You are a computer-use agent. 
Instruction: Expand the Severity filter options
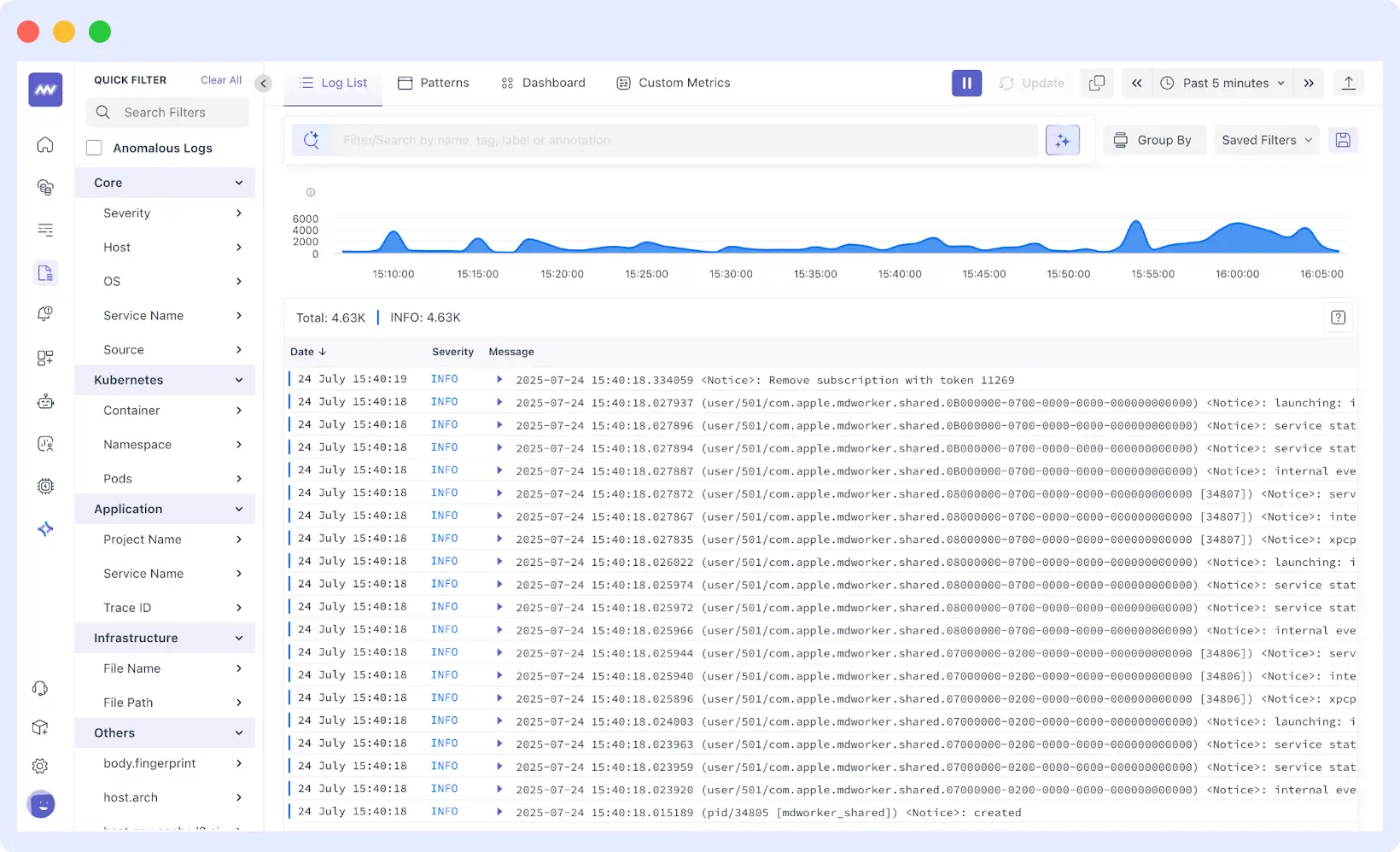[237, 213]
